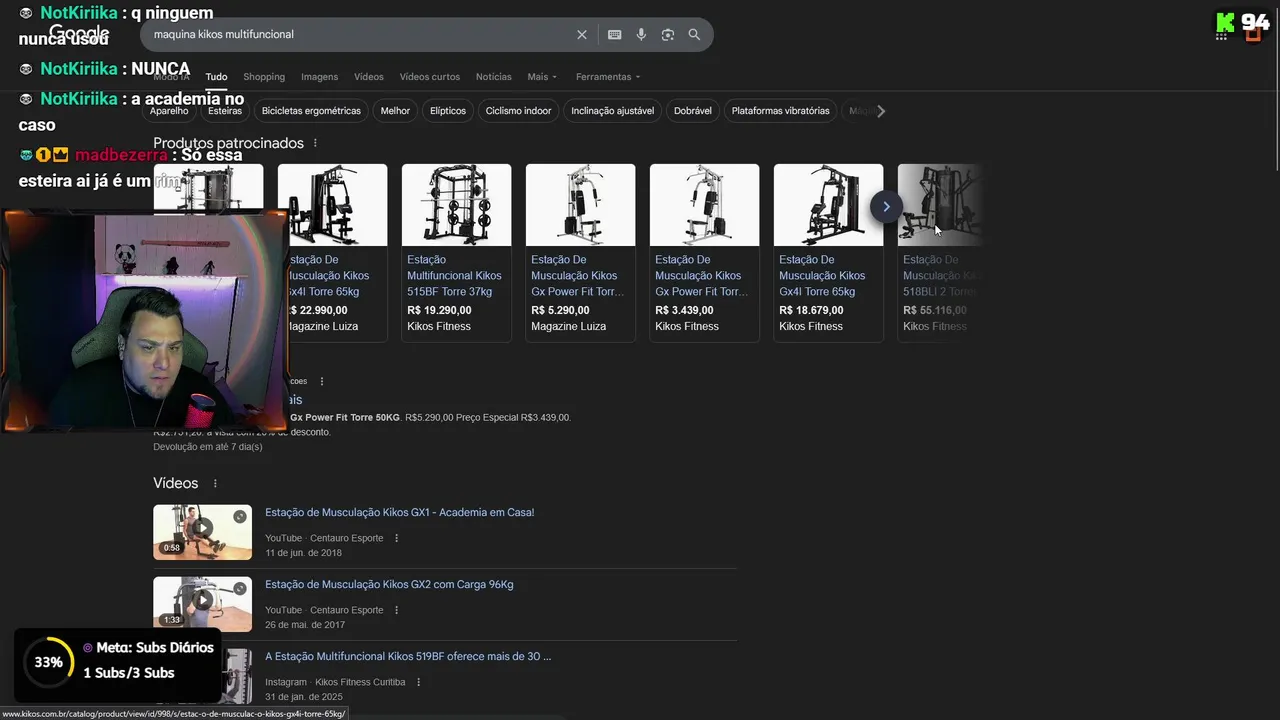Open Kikos Gx4I Torre 65kg link priced R$ 18.679,00

pyautogui.click(x=822, y=276)
